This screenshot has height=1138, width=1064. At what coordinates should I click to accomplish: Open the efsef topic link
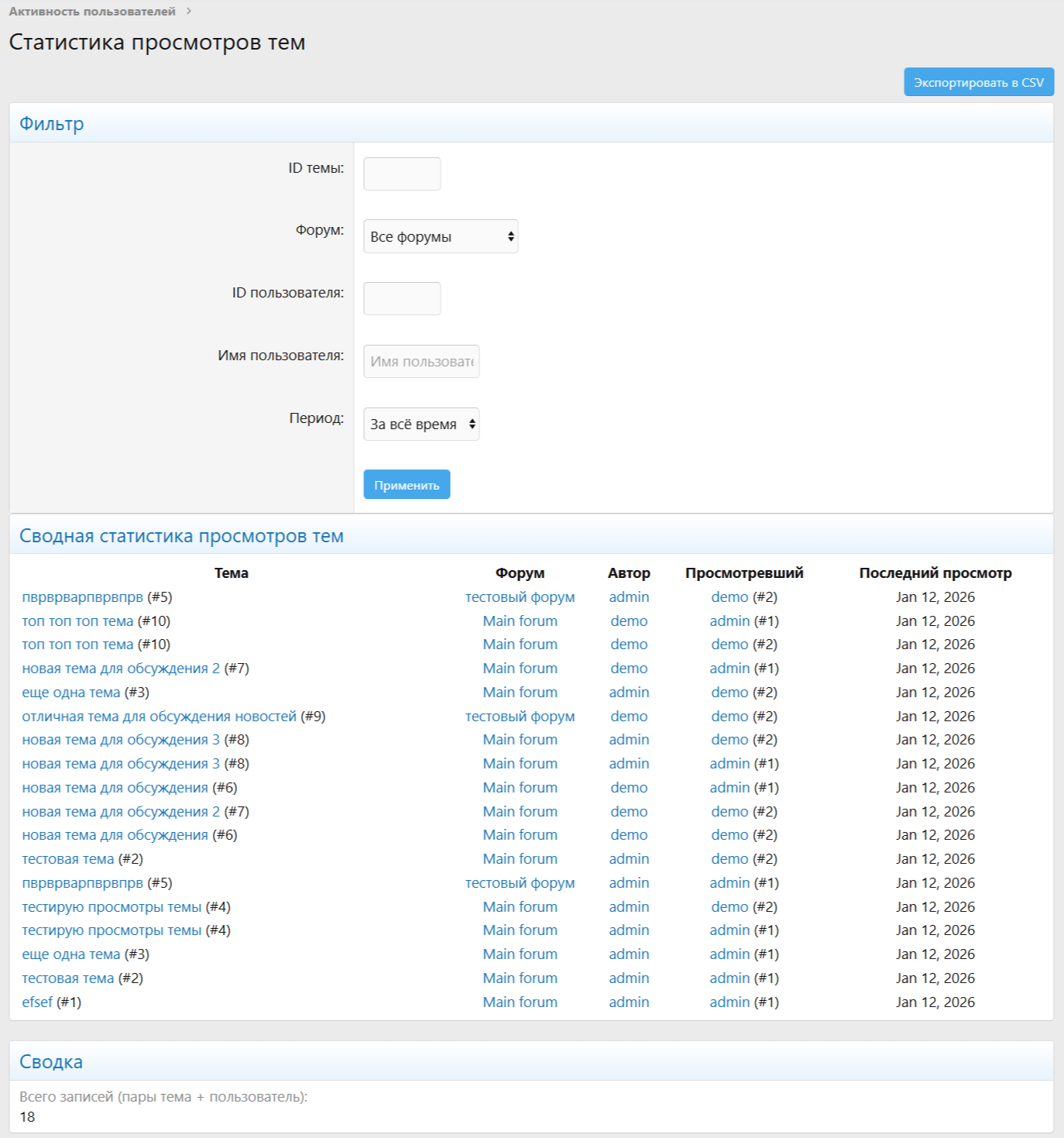tap(37, 1002)
